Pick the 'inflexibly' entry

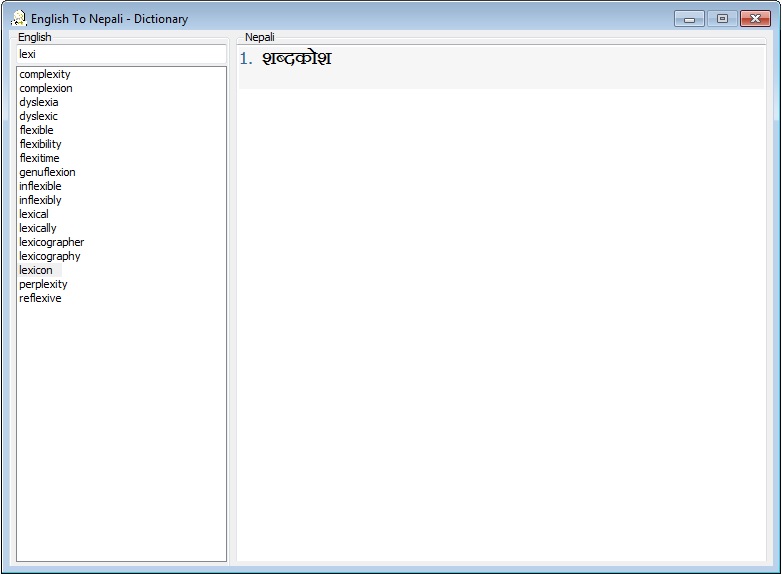tap(40, 200)
